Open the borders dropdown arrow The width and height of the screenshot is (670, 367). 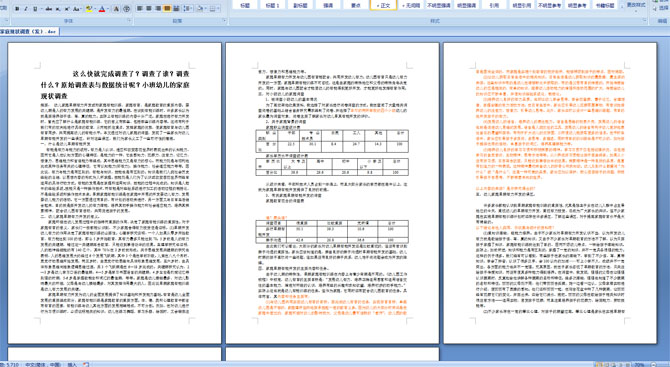(219, 9)
